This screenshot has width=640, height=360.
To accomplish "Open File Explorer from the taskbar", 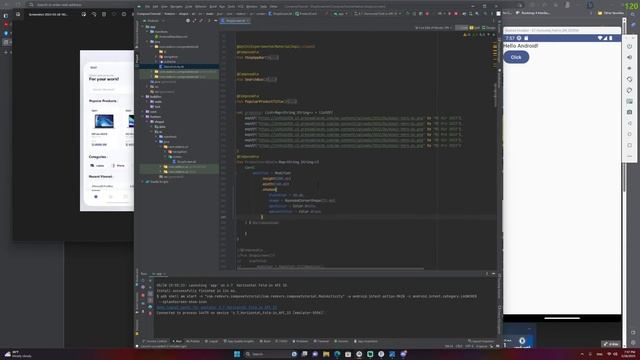I will pos(326,354).
